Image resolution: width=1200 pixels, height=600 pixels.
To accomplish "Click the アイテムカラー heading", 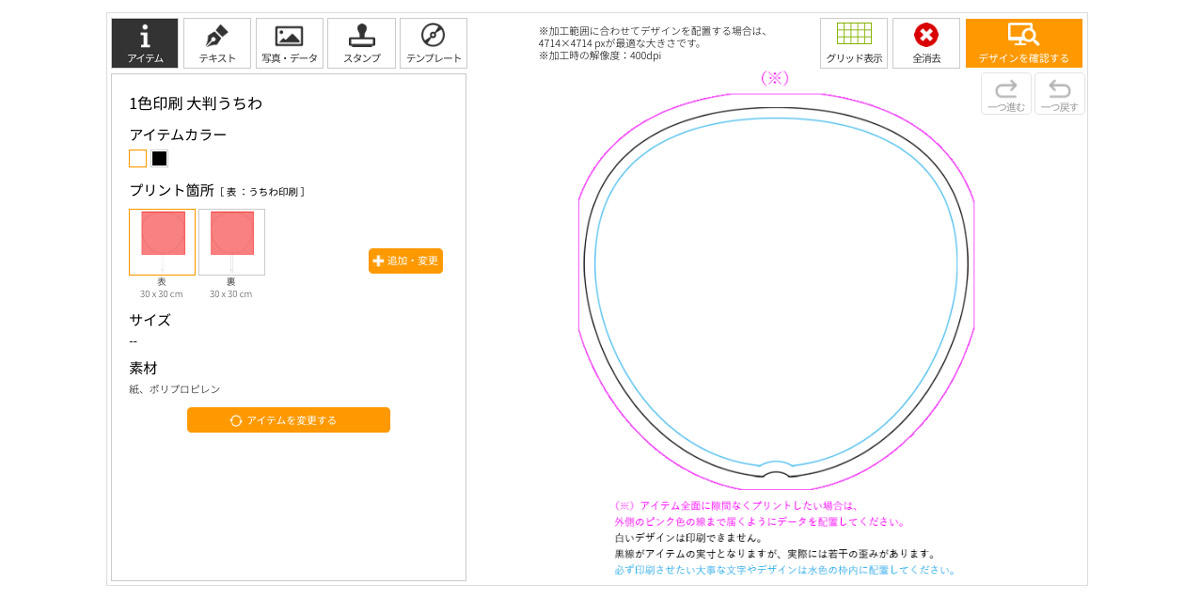I will (x=178, y=135).
